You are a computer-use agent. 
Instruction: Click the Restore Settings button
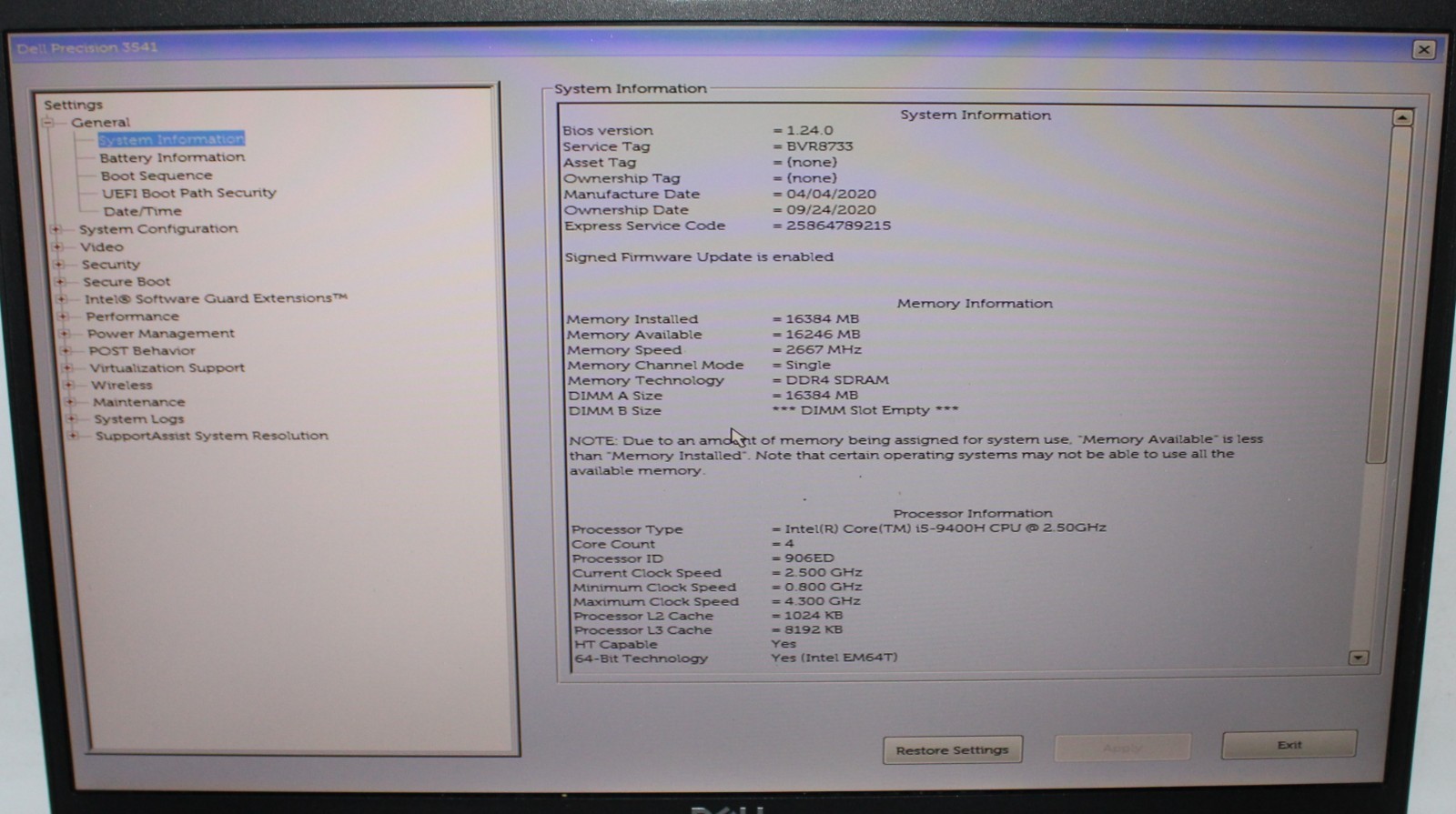point(952,750)
